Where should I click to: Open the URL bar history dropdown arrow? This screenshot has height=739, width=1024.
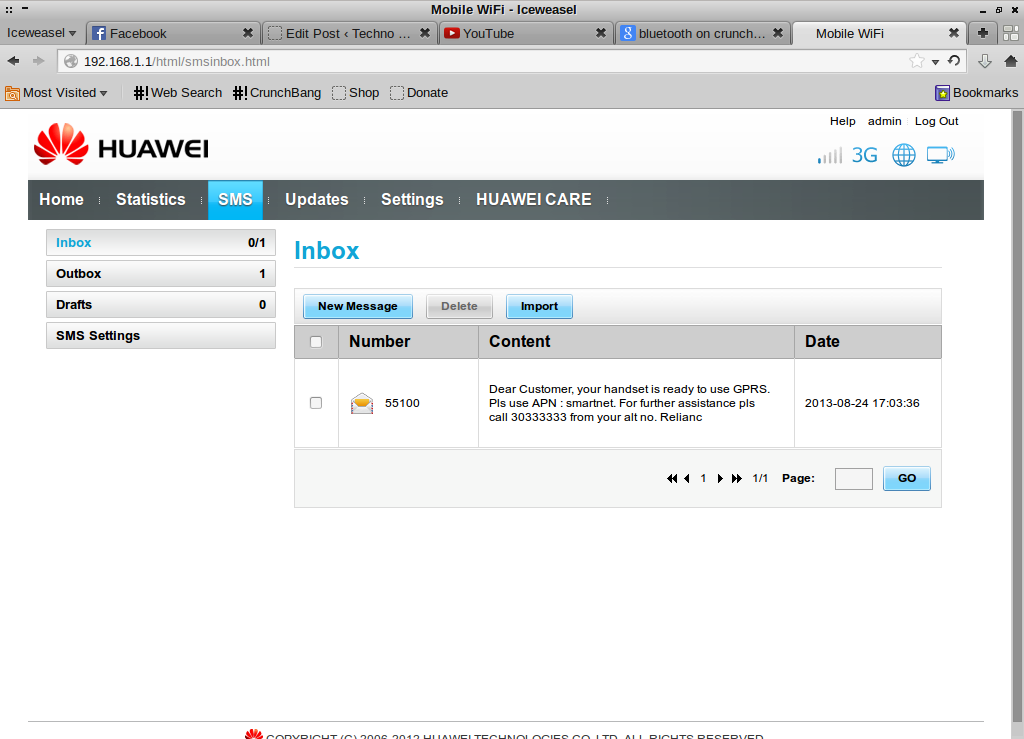point(936,62)
